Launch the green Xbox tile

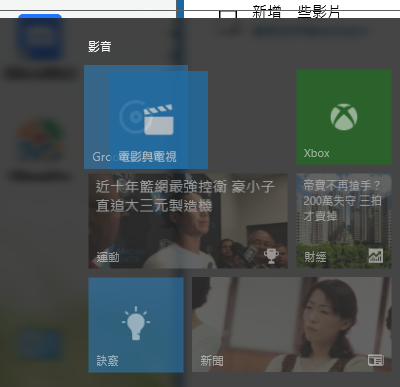(x=344, y=117)
